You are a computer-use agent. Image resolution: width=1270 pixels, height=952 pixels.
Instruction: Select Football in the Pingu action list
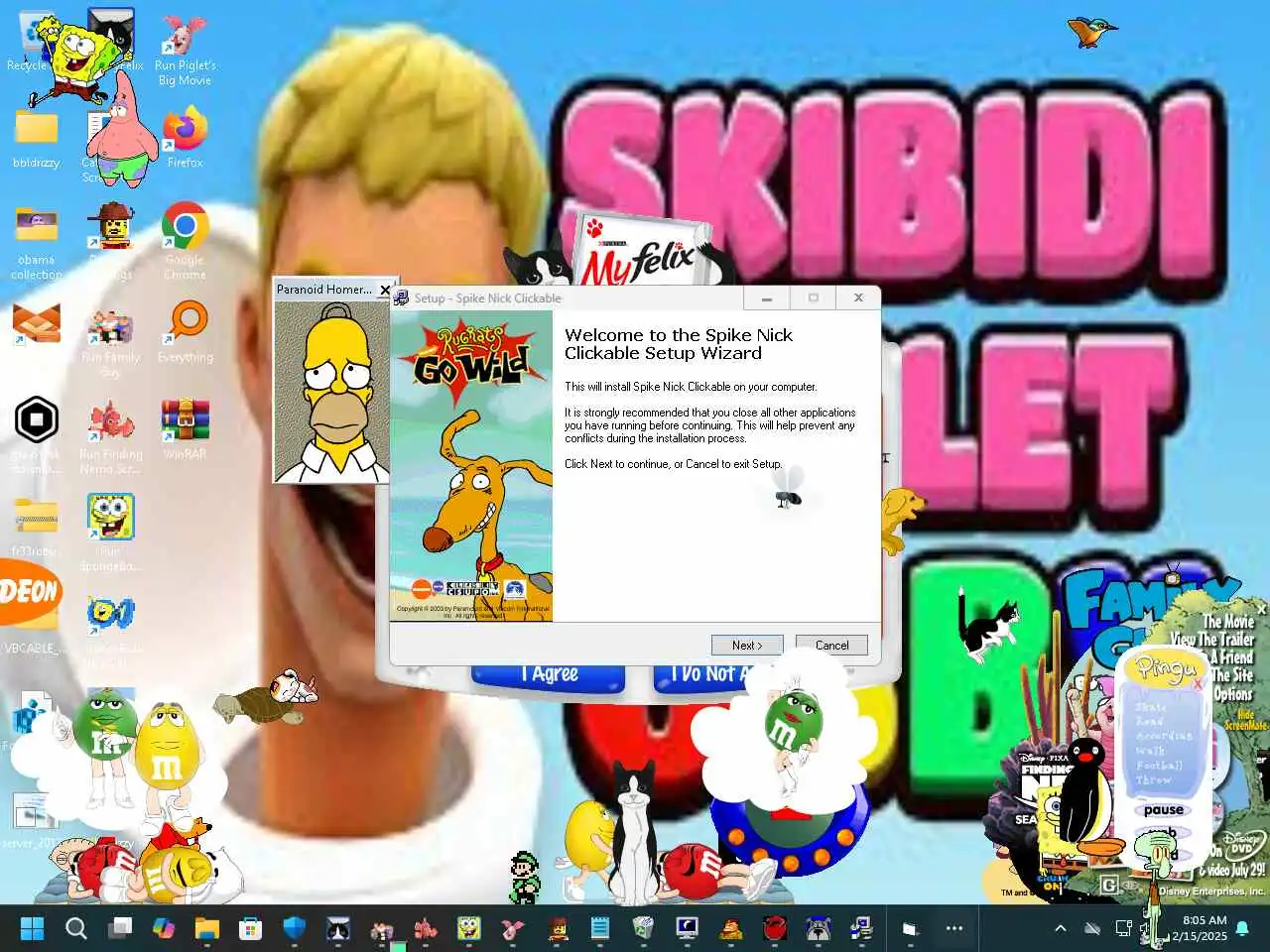point(1159,766)
